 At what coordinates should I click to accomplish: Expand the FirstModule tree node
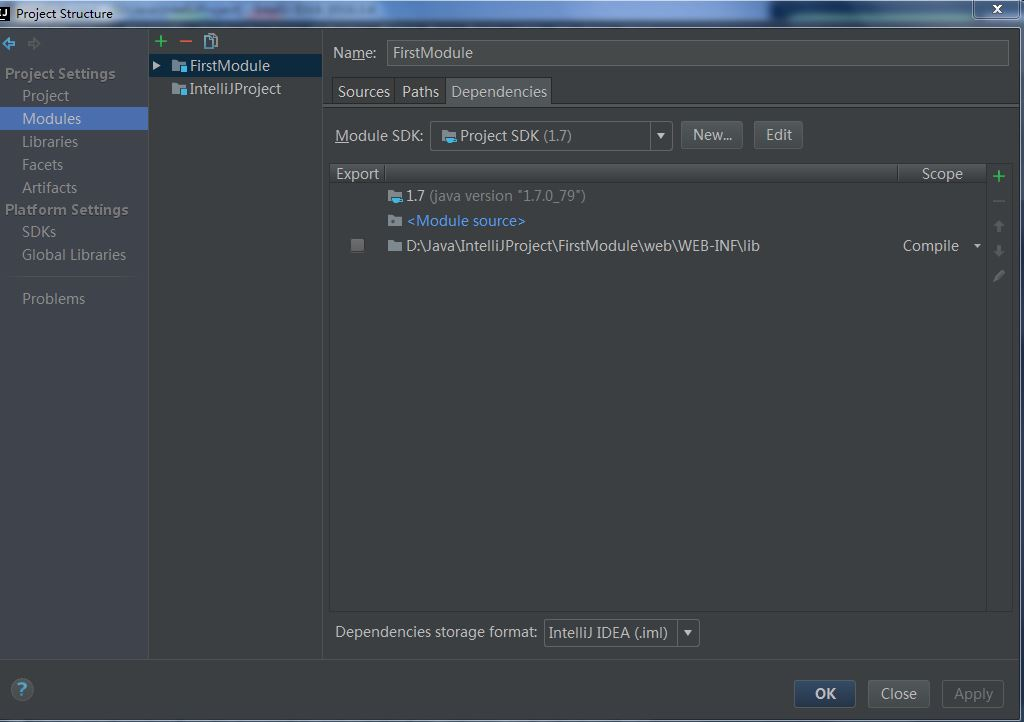(x=157, y=65)
